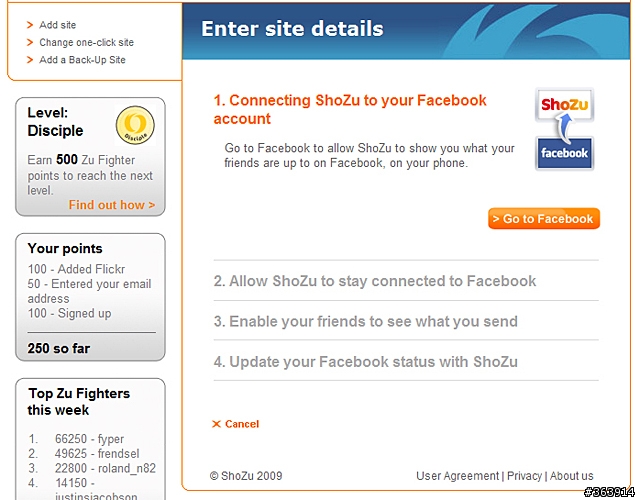Screen dimensions: 640x500
Task: Click the arrow beside Change one-click site
Action: (x=30, y=42)
